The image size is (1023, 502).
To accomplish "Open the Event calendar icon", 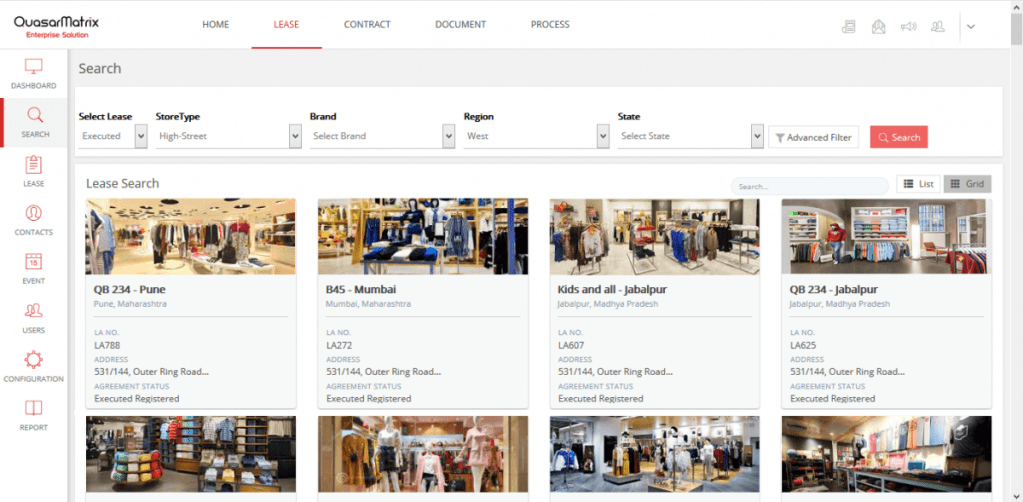I will pyautogui.click(x=34, y=262).
